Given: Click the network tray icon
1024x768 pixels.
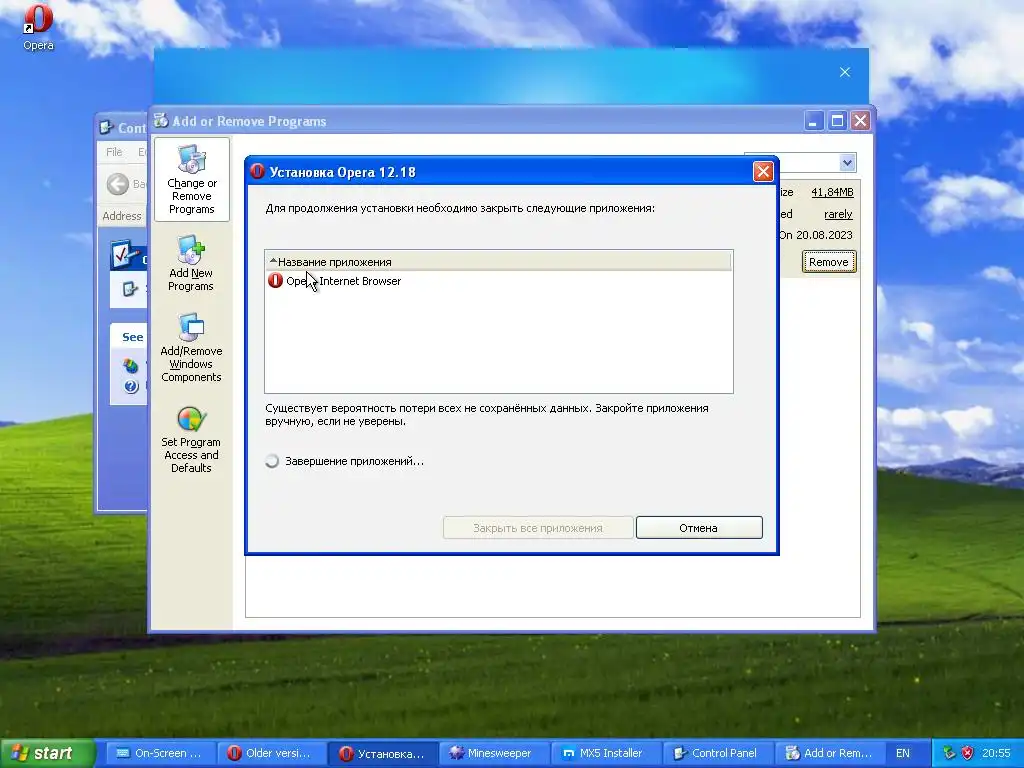Looking at the screenshot, I should [949, 753].
